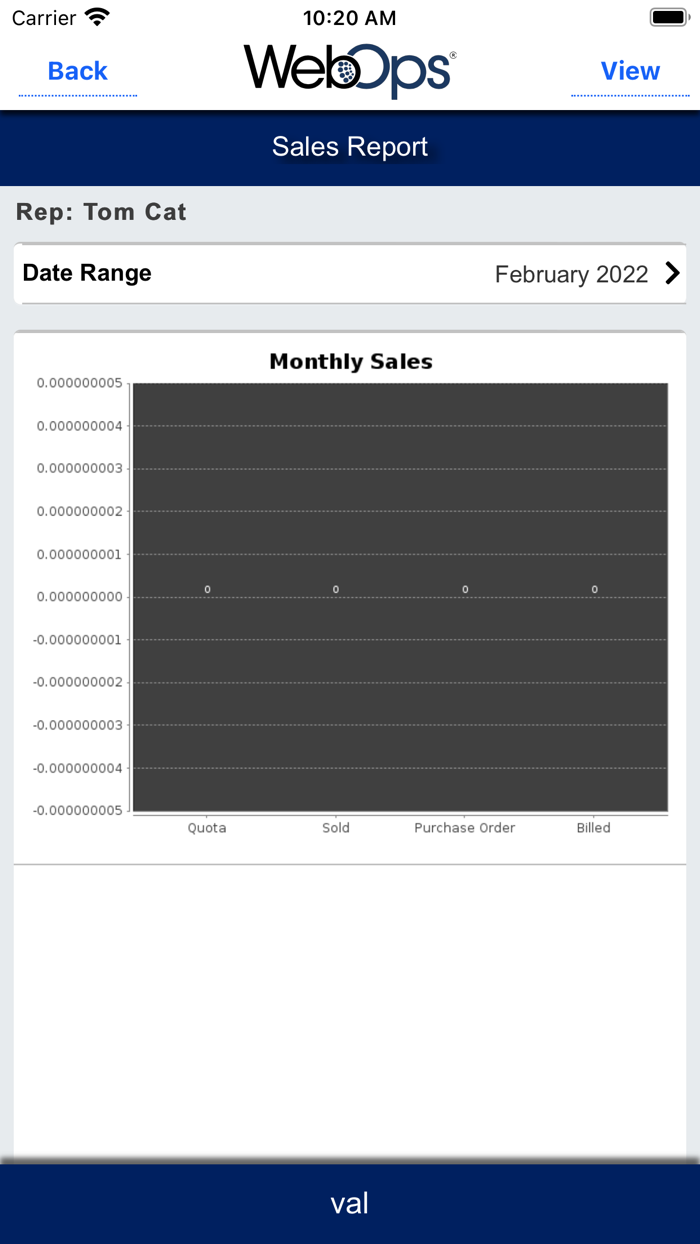Click the Sold bar value 0
The width and height of the screenshot is (700, 1244).
[336, 590]
